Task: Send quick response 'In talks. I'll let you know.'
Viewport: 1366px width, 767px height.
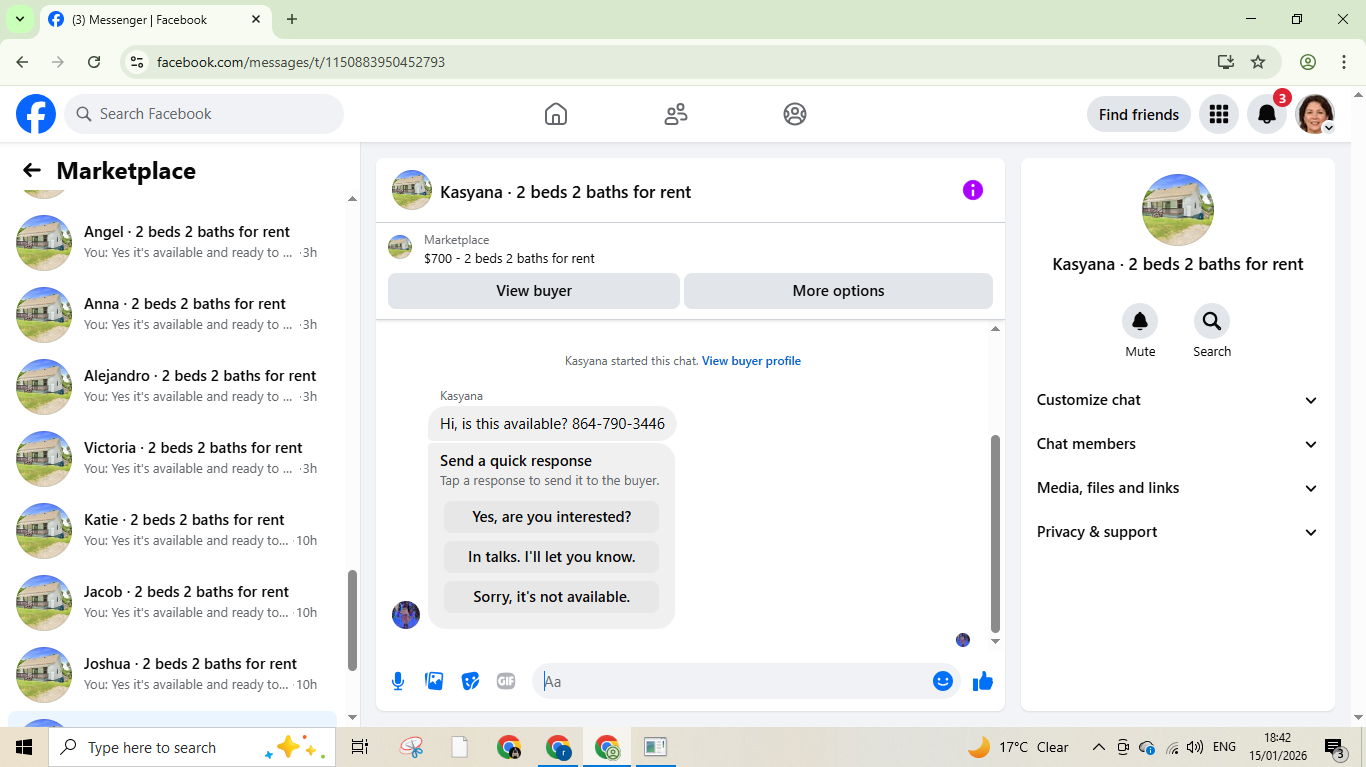Action: (551, 557)
